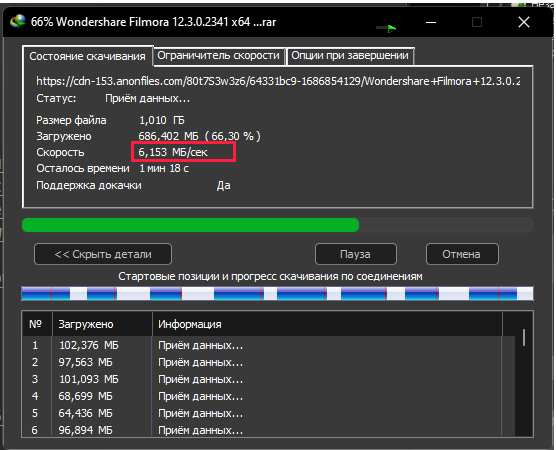Minimize the download window

point(431,22)
